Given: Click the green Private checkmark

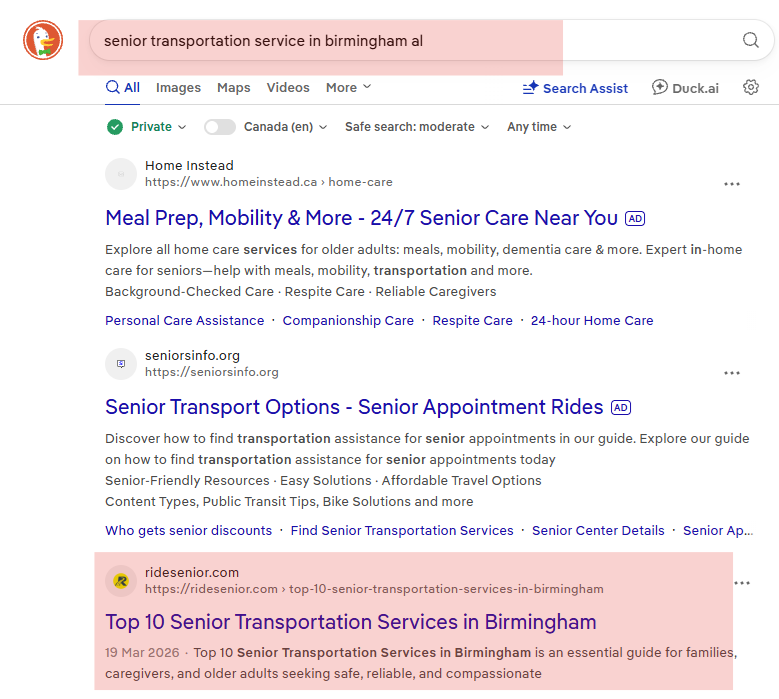Looking at the screenshot, I should (x=115, y=127).
